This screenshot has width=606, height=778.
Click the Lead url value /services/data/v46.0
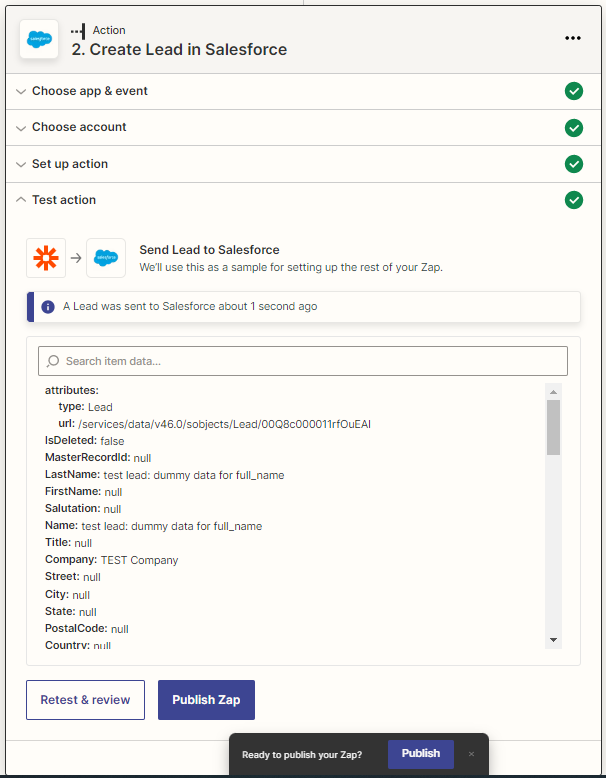224,424
